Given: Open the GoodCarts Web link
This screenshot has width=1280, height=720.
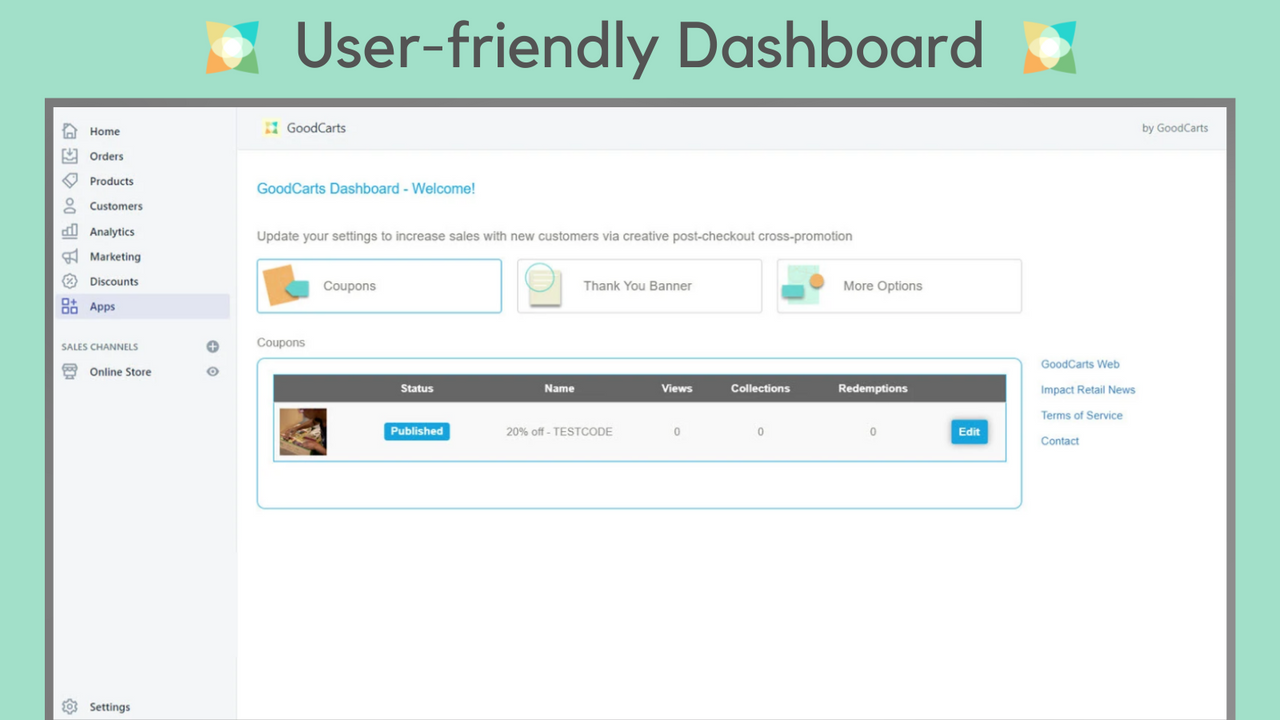Looking at the screenshot, I should point(1080,364).
